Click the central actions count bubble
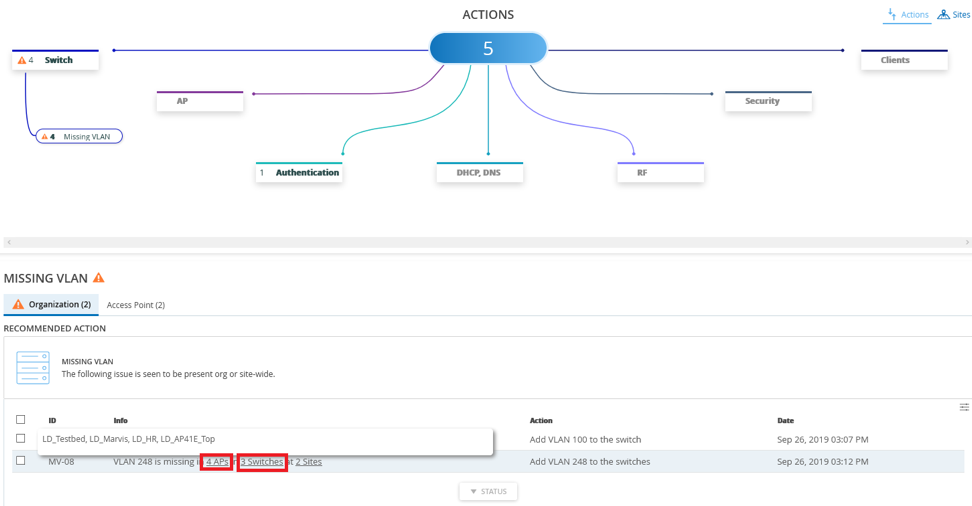The width and height of the screenshot is (972, 506). [488, 48]
